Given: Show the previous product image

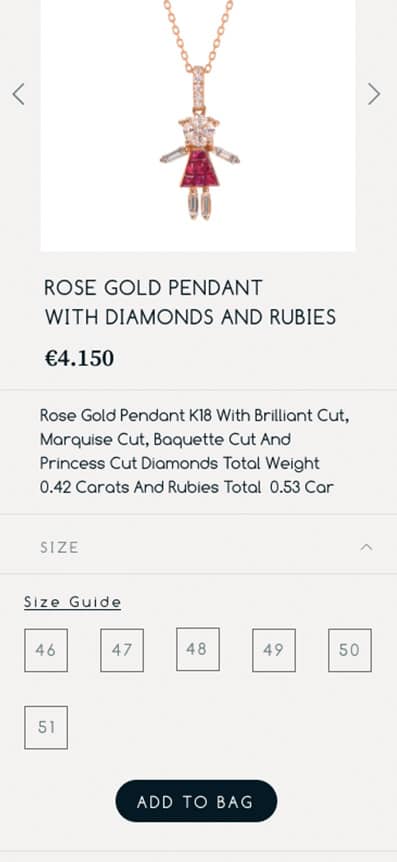Looking at the screenshot, I should coord(18,94).
